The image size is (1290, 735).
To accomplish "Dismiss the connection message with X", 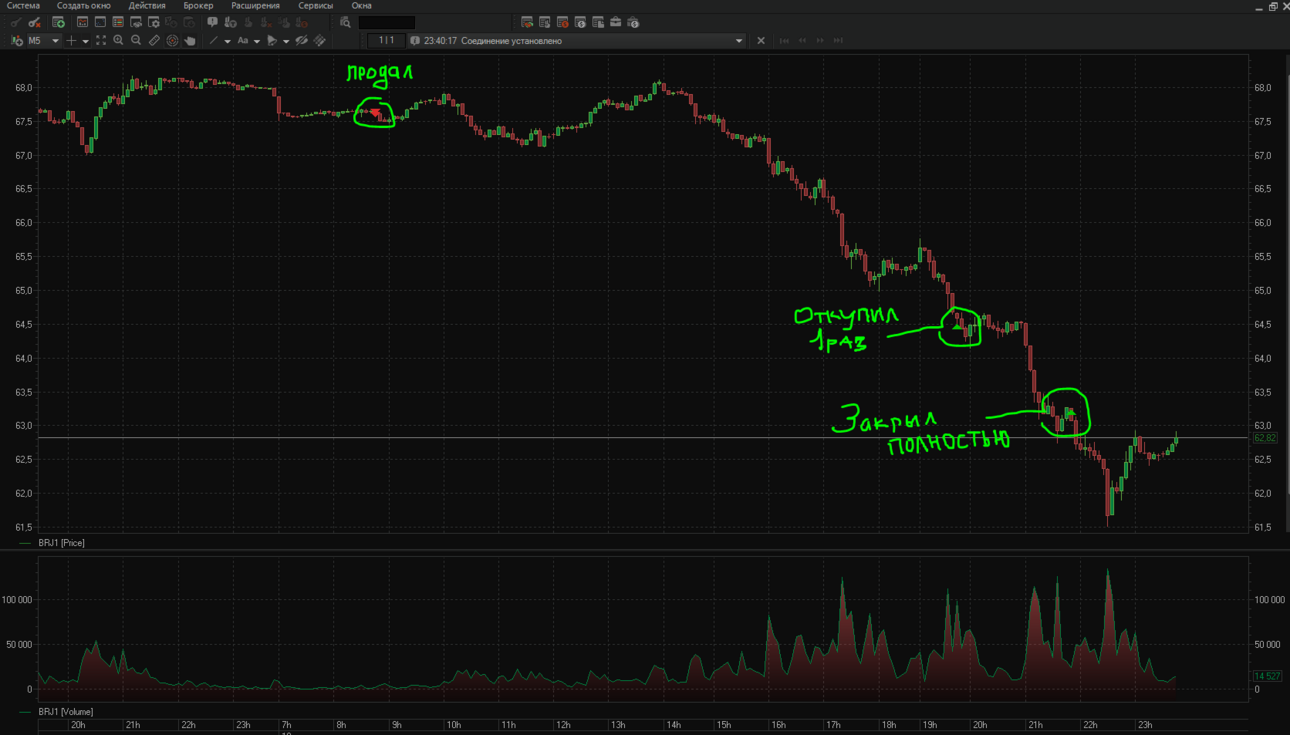I will pyautogui.click(x=761, y=41).
